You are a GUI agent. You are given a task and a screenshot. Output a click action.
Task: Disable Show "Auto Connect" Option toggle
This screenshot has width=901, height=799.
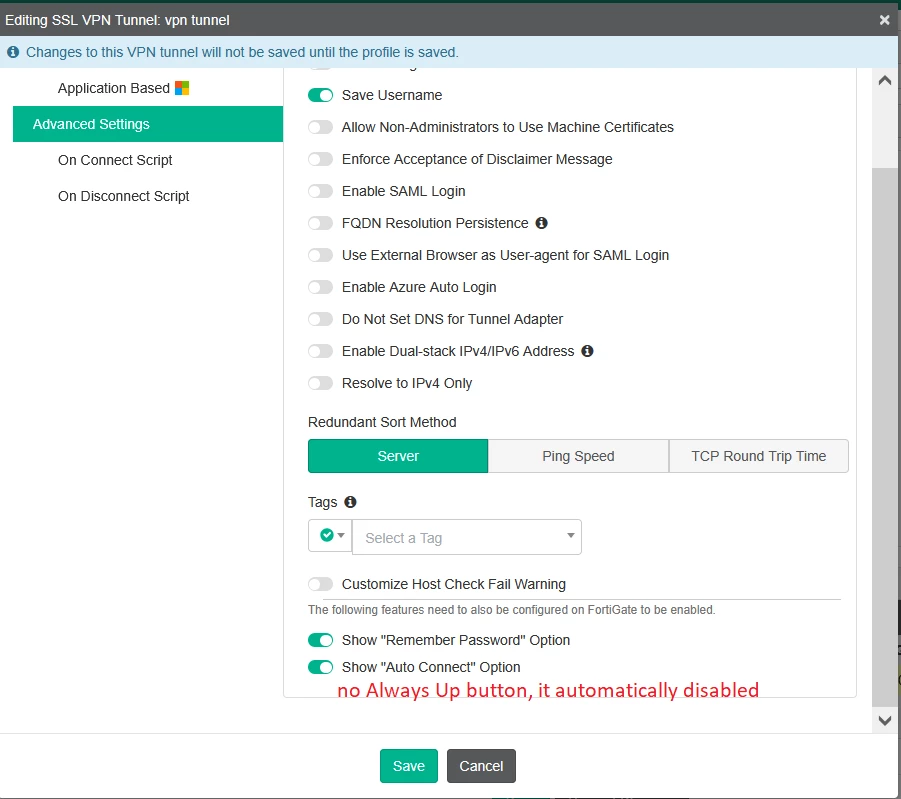click(x=321, y=667)
